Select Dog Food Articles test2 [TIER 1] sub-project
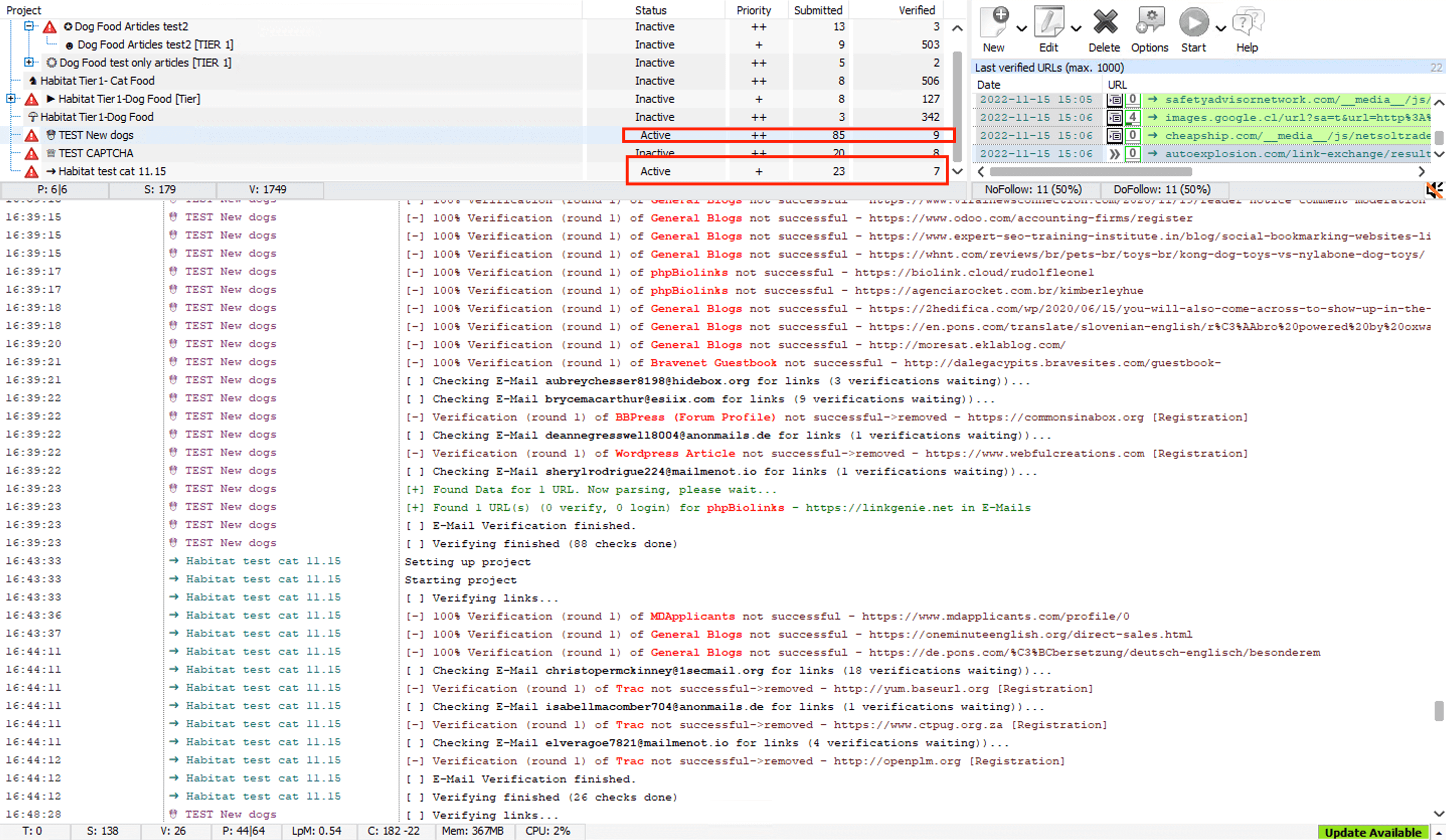1446x840 pixels. 155,45
